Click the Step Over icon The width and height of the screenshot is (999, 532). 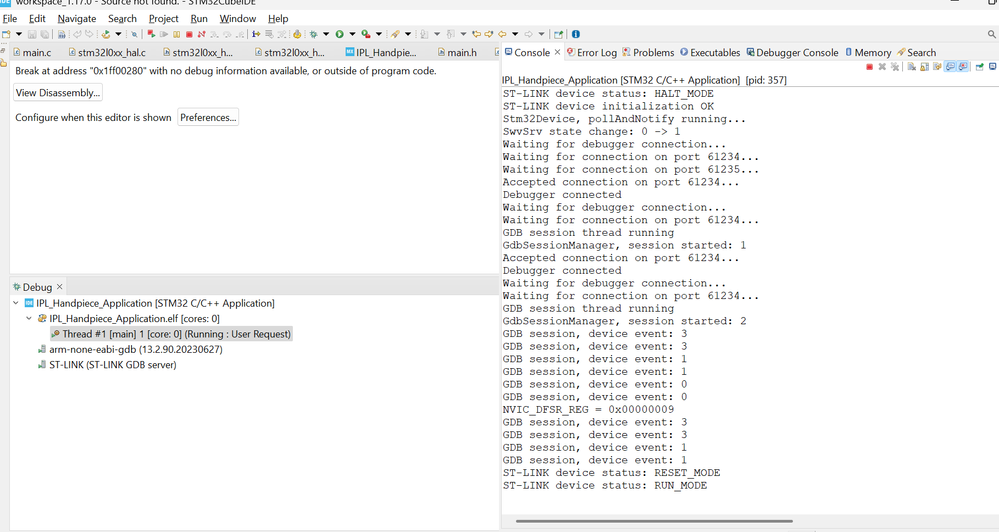[227, 34]
